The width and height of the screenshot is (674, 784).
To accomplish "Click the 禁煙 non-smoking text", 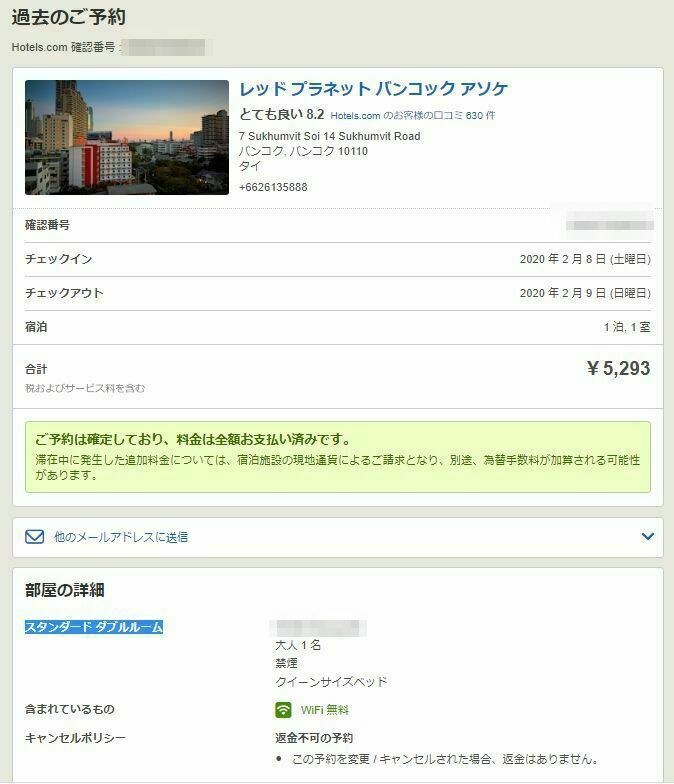I will [286, 663].
